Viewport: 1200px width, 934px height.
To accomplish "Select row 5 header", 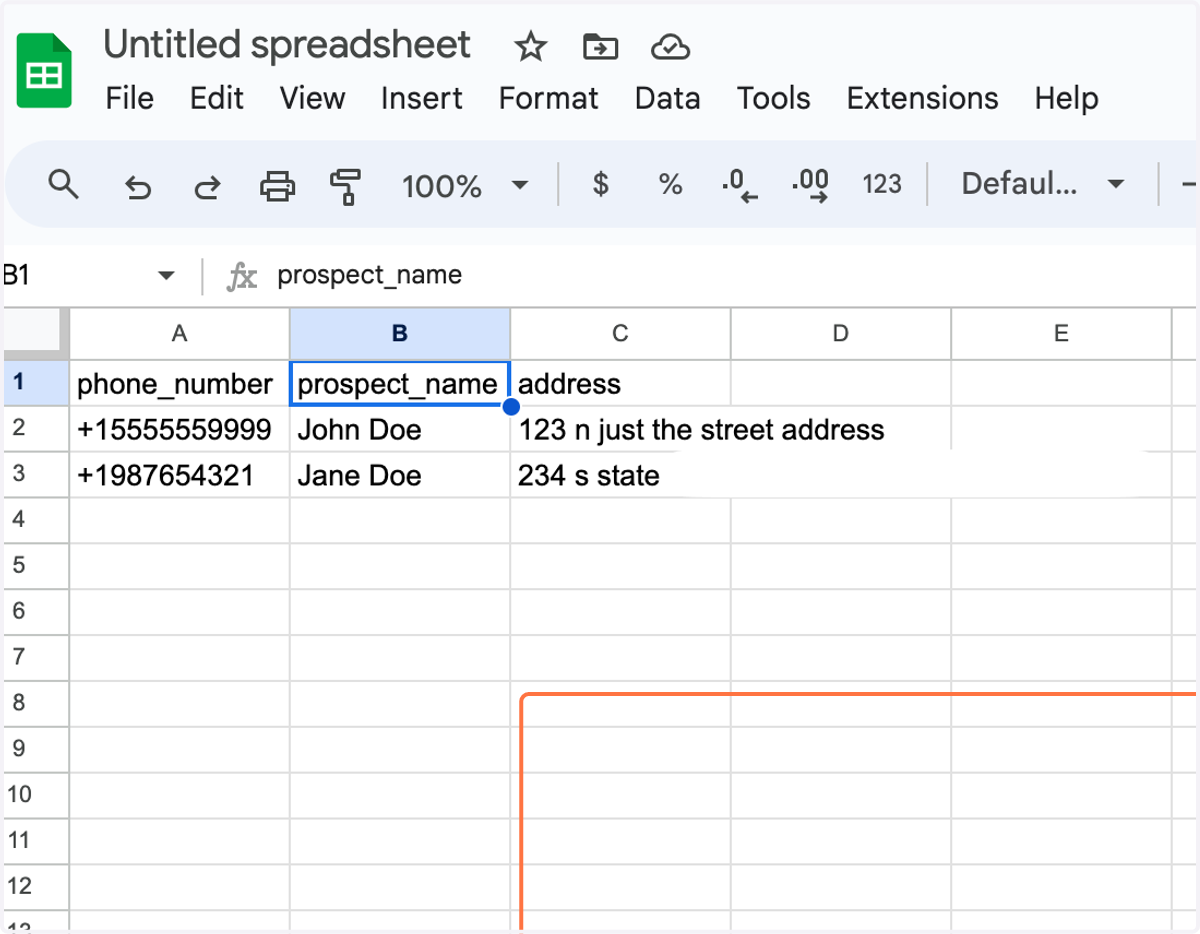I will point(36,565).
